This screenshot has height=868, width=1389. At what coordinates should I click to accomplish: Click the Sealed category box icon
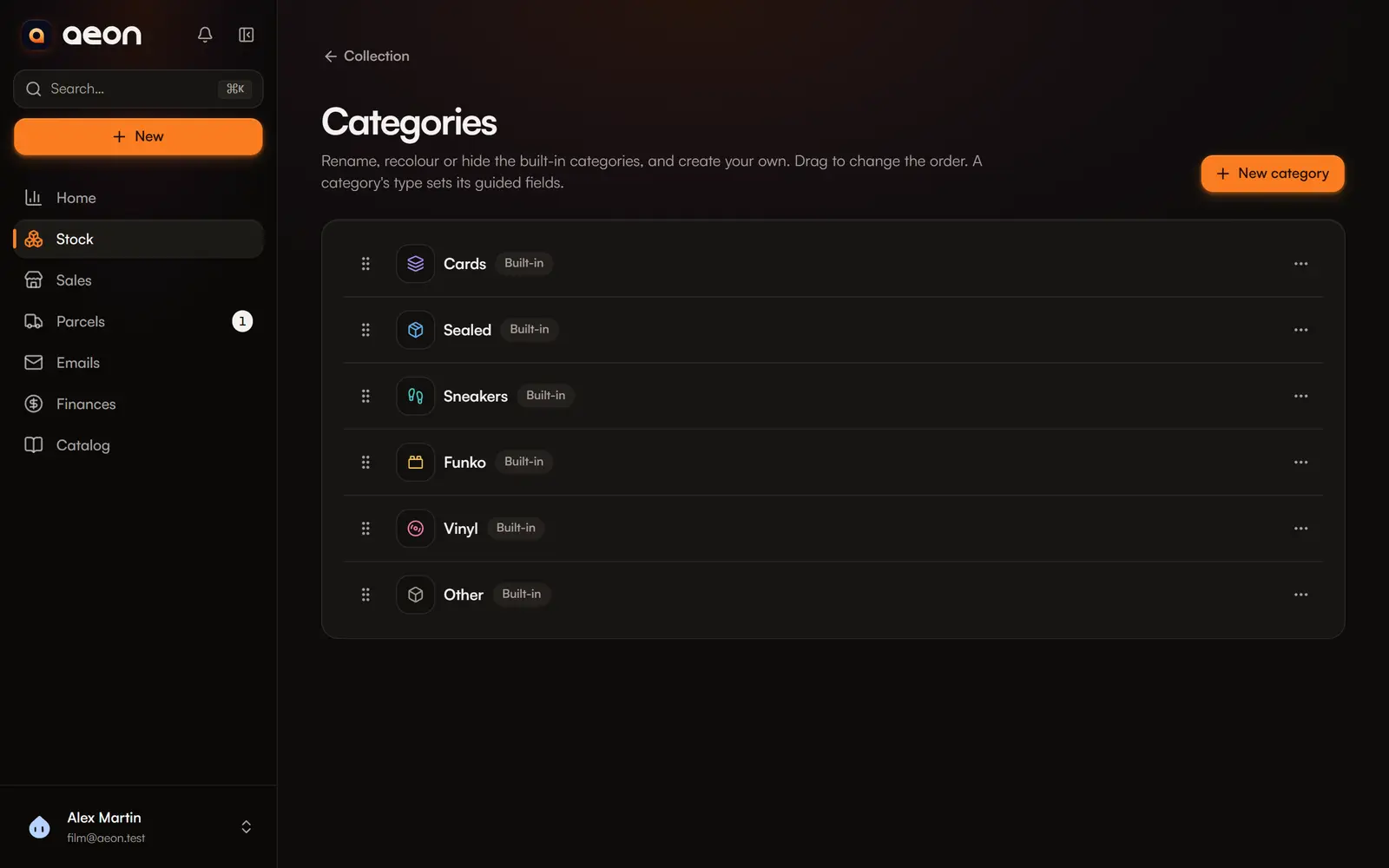[x=416, y=330]
